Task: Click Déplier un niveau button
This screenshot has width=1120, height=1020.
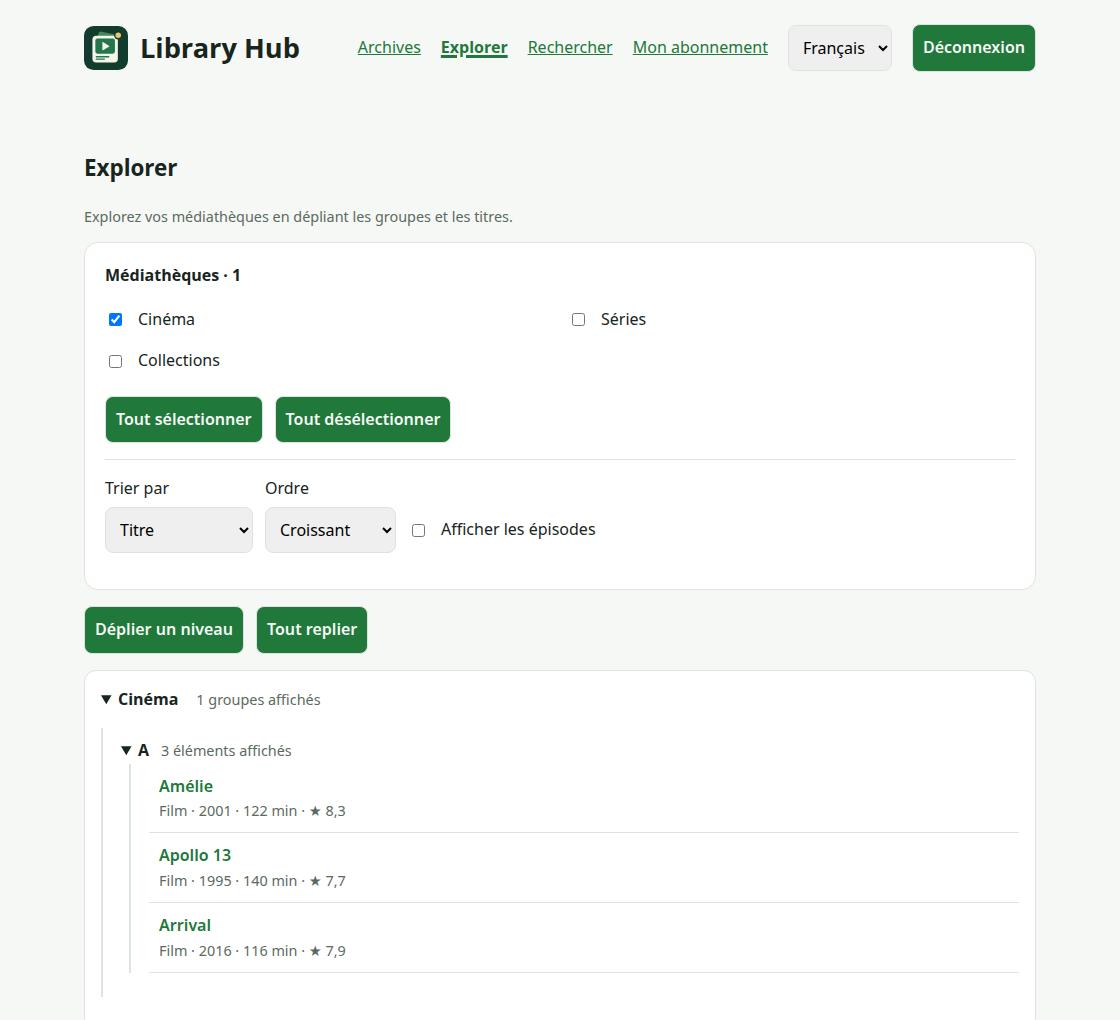Action: coord(164,630)
